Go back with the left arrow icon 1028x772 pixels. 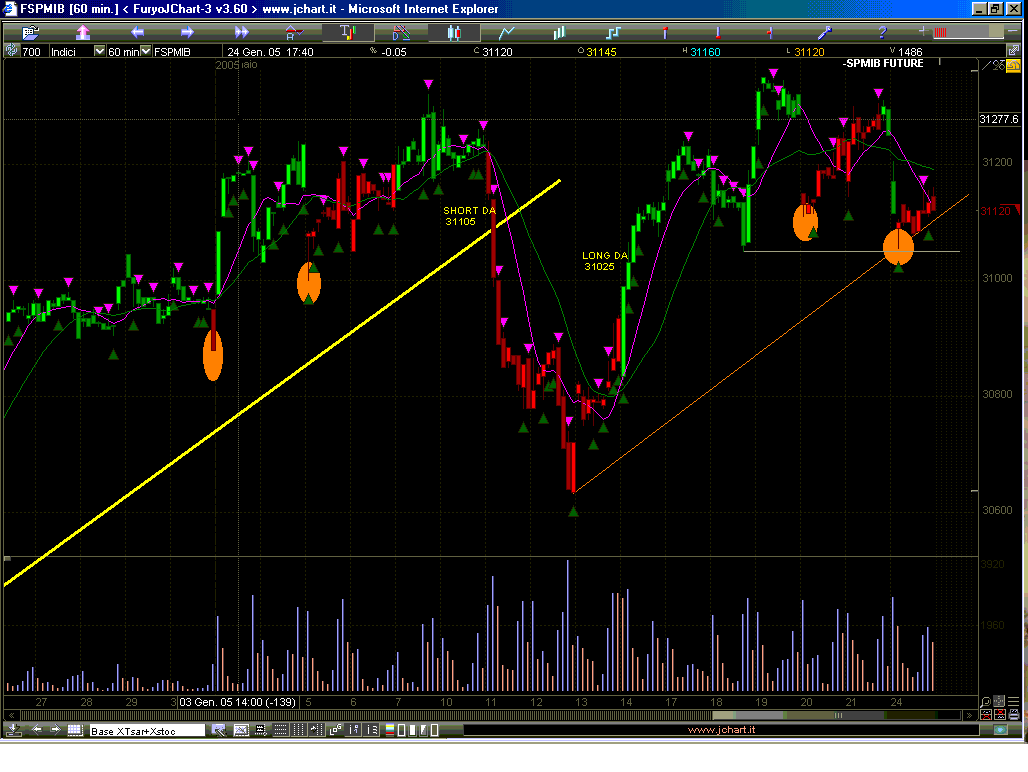tap(137, 32)
